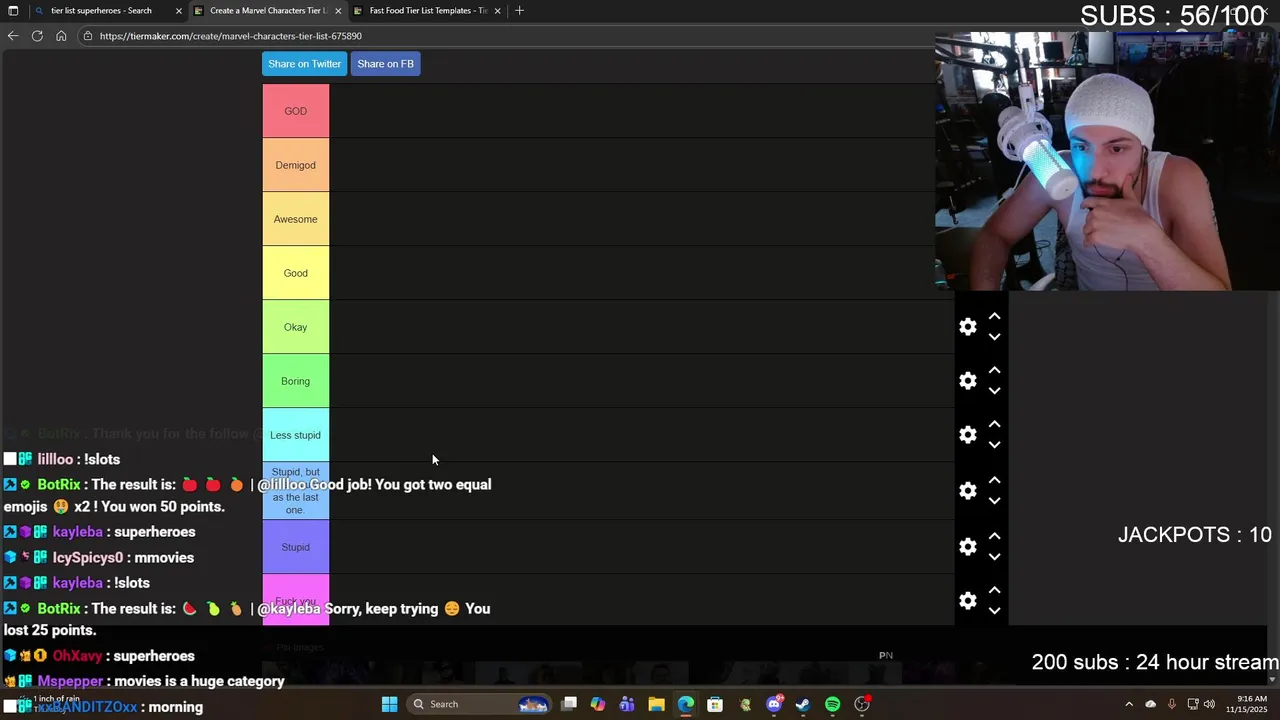Open settings gear for Okay tier
The image size is (1280, 720).
[x=968, y=327]
